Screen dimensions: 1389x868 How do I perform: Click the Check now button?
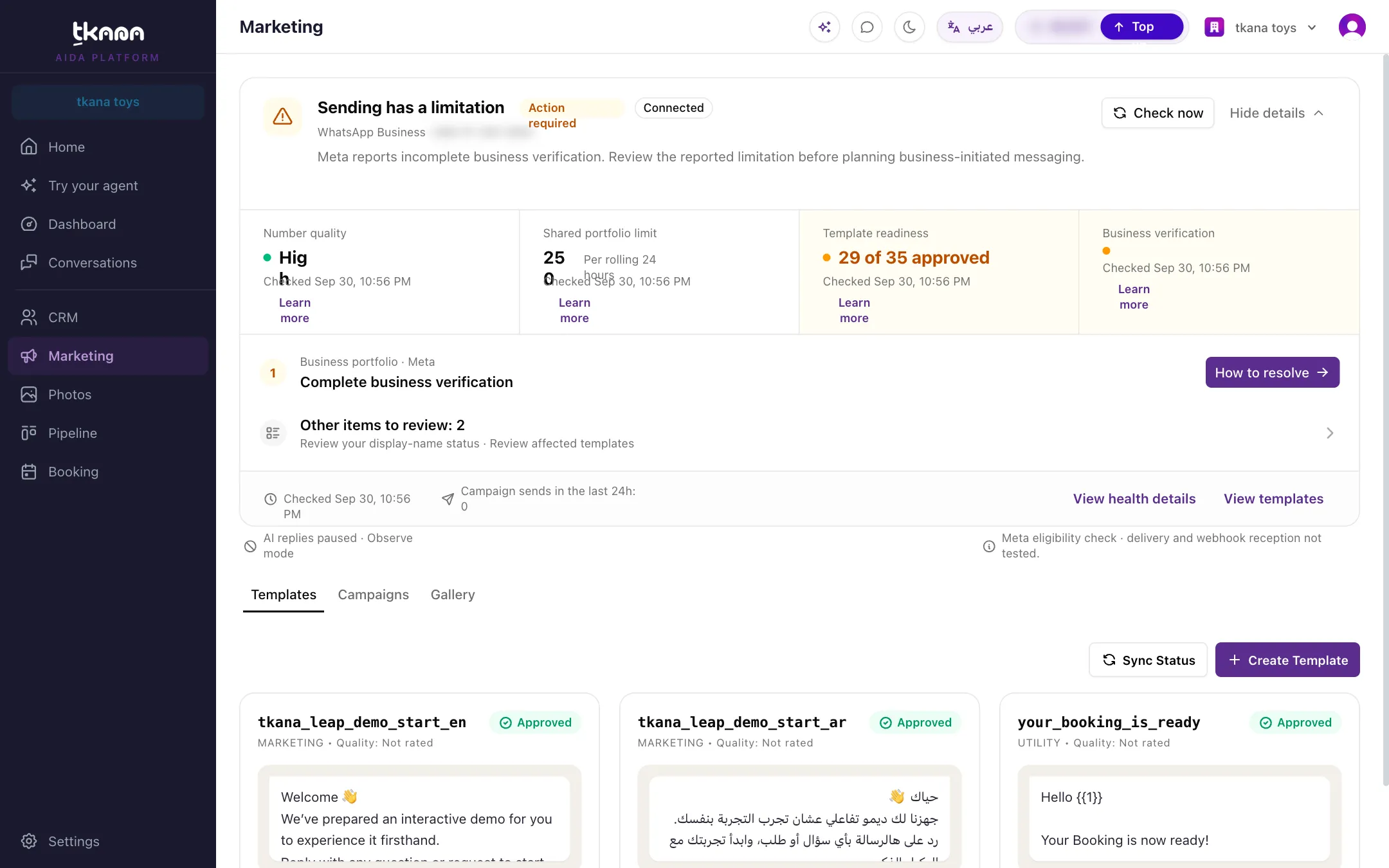coord(1157,113)
